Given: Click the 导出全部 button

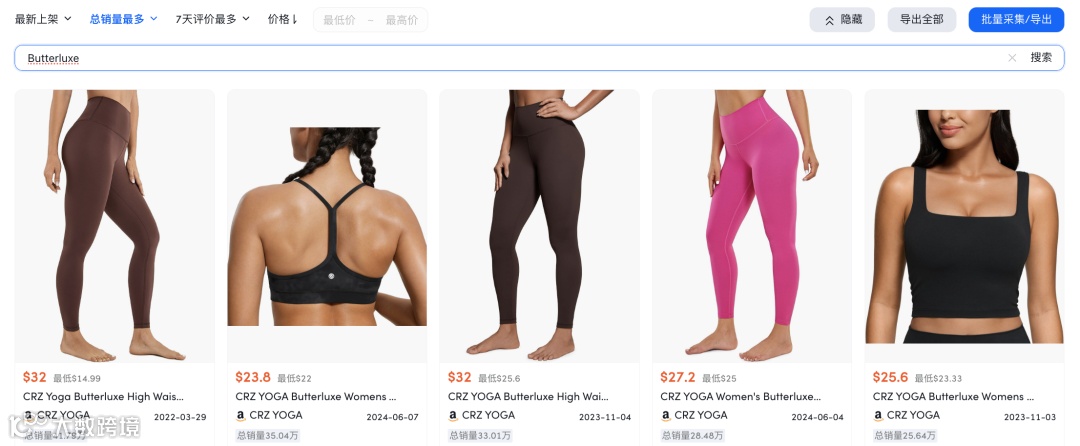Looking at the screenshot, I should (x=922, y=20).
